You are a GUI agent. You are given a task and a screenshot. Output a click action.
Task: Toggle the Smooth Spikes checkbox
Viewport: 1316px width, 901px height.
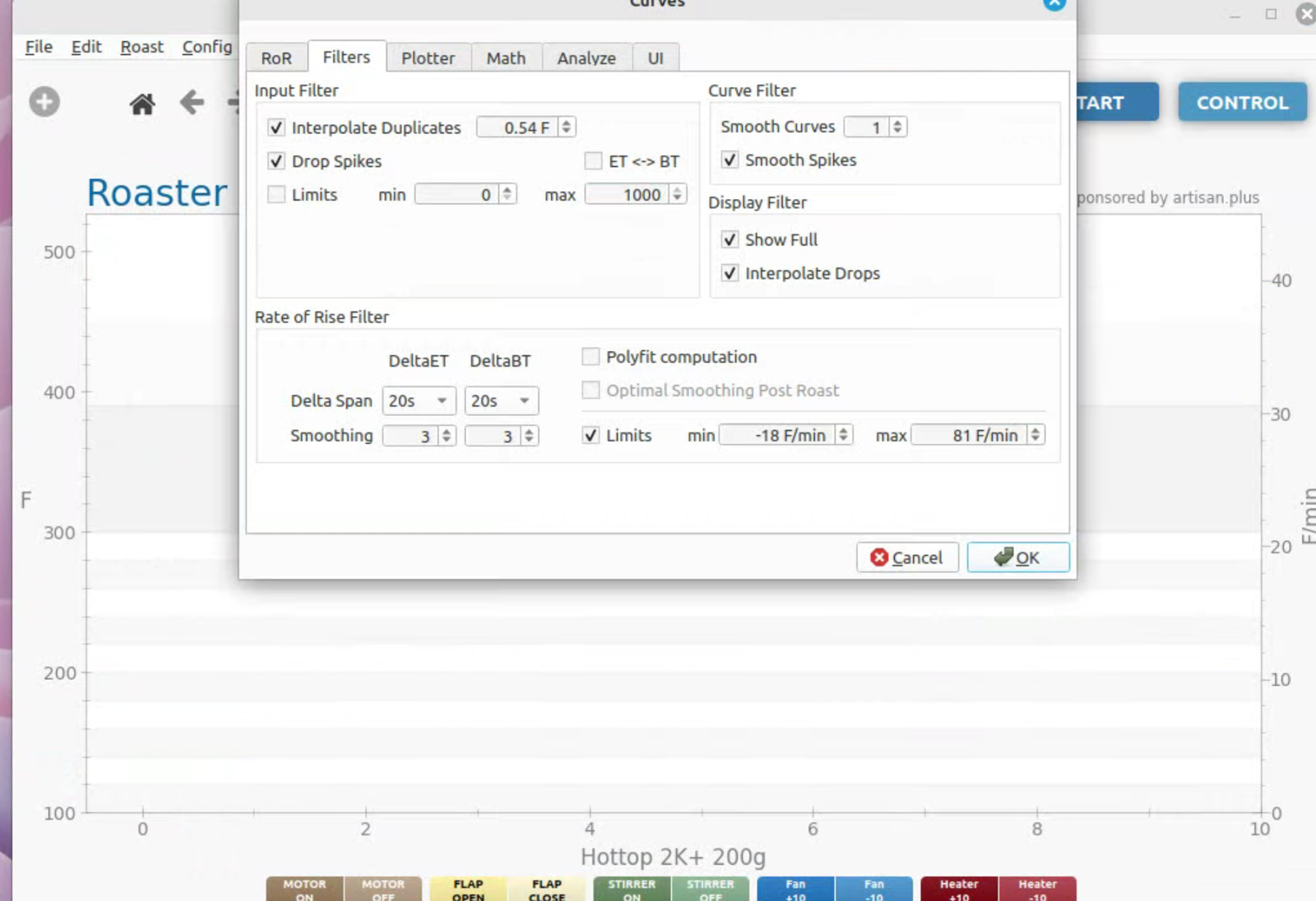[730, 160]
